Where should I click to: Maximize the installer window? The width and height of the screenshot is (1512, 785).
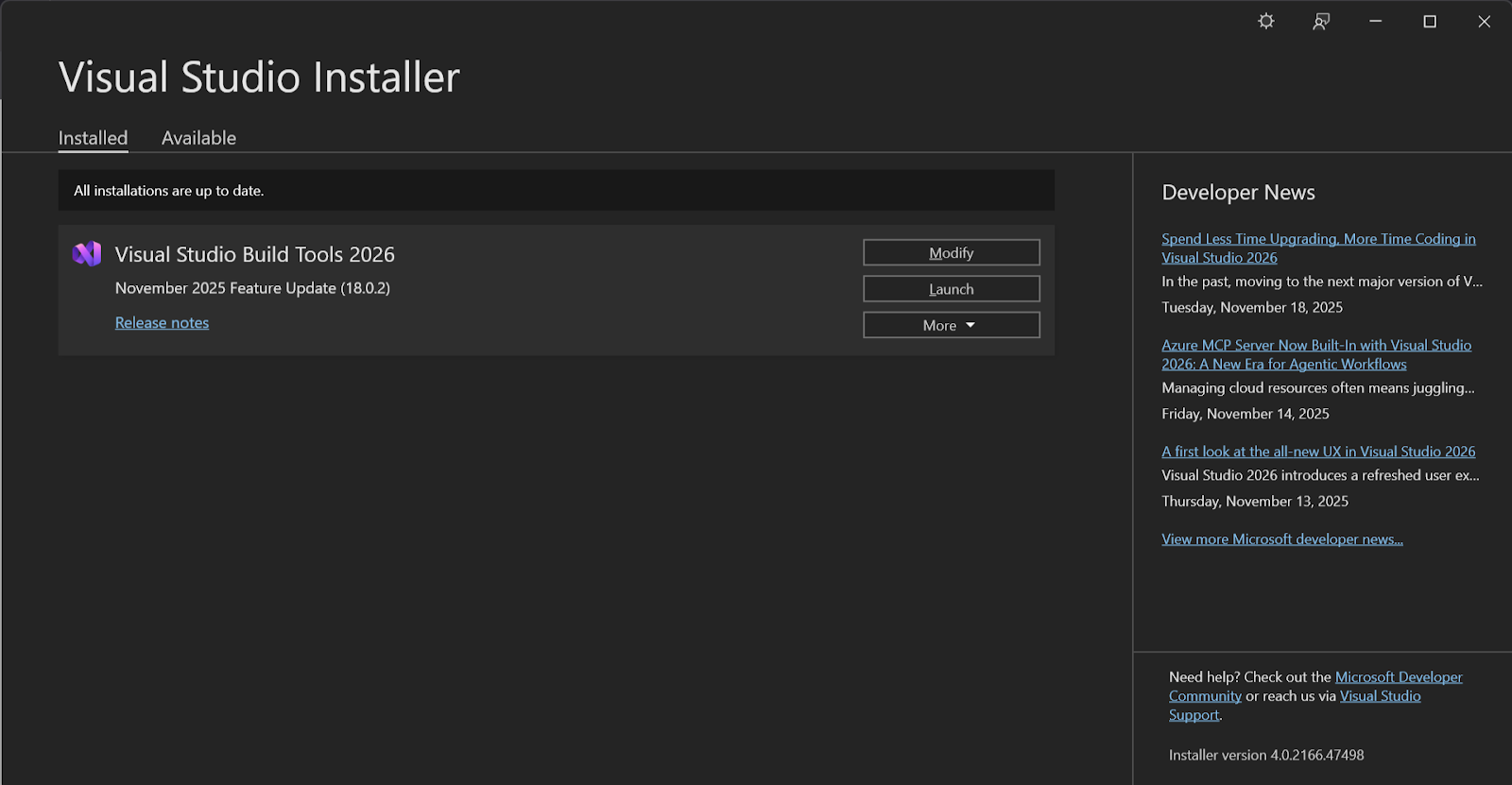tap(1430, 22)
